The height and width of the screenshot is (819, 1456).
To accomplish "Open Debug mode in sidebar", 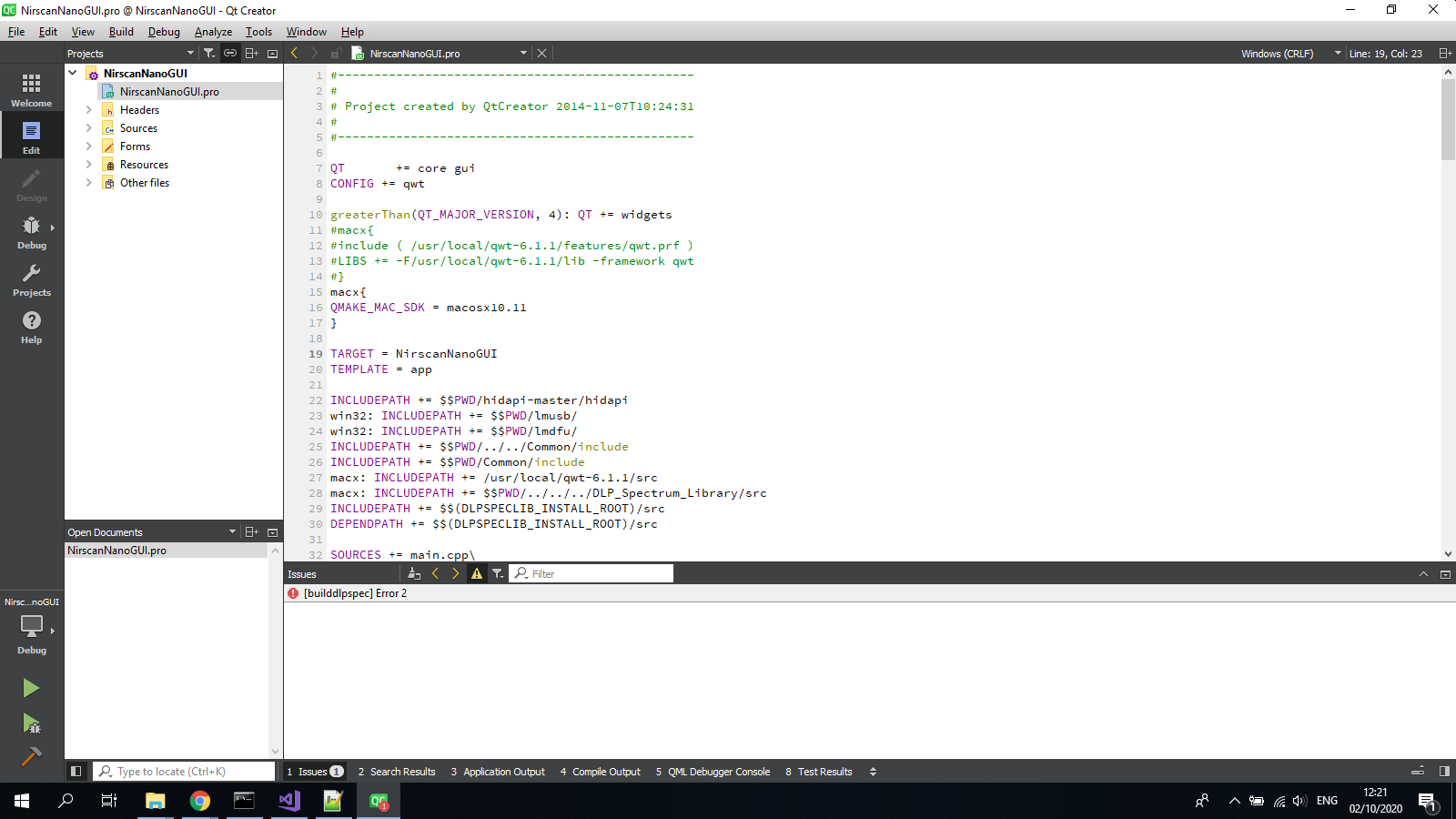I will click(32, 231).
